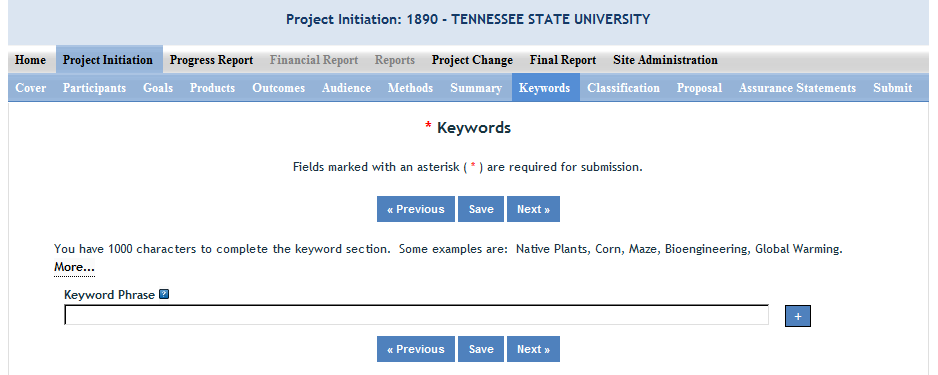The image size is (938, 375).
Task: Click the bottom Next » button
Action: tap(533, 349)
